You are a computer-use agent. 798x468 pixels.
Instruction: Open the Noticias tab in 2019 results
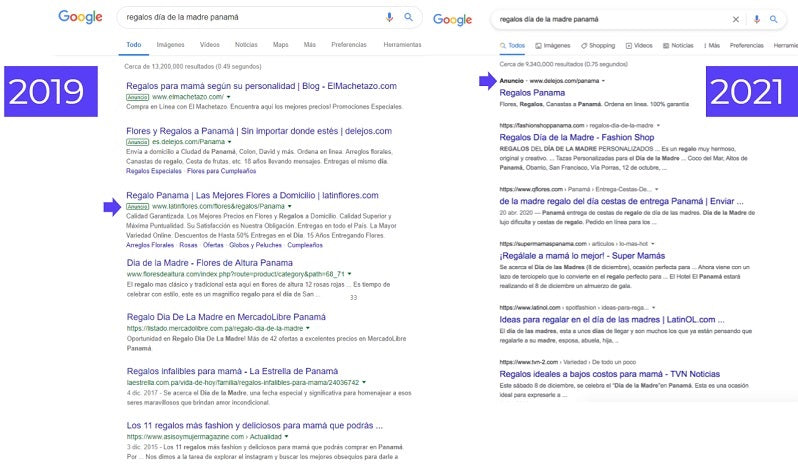(246, 45)
